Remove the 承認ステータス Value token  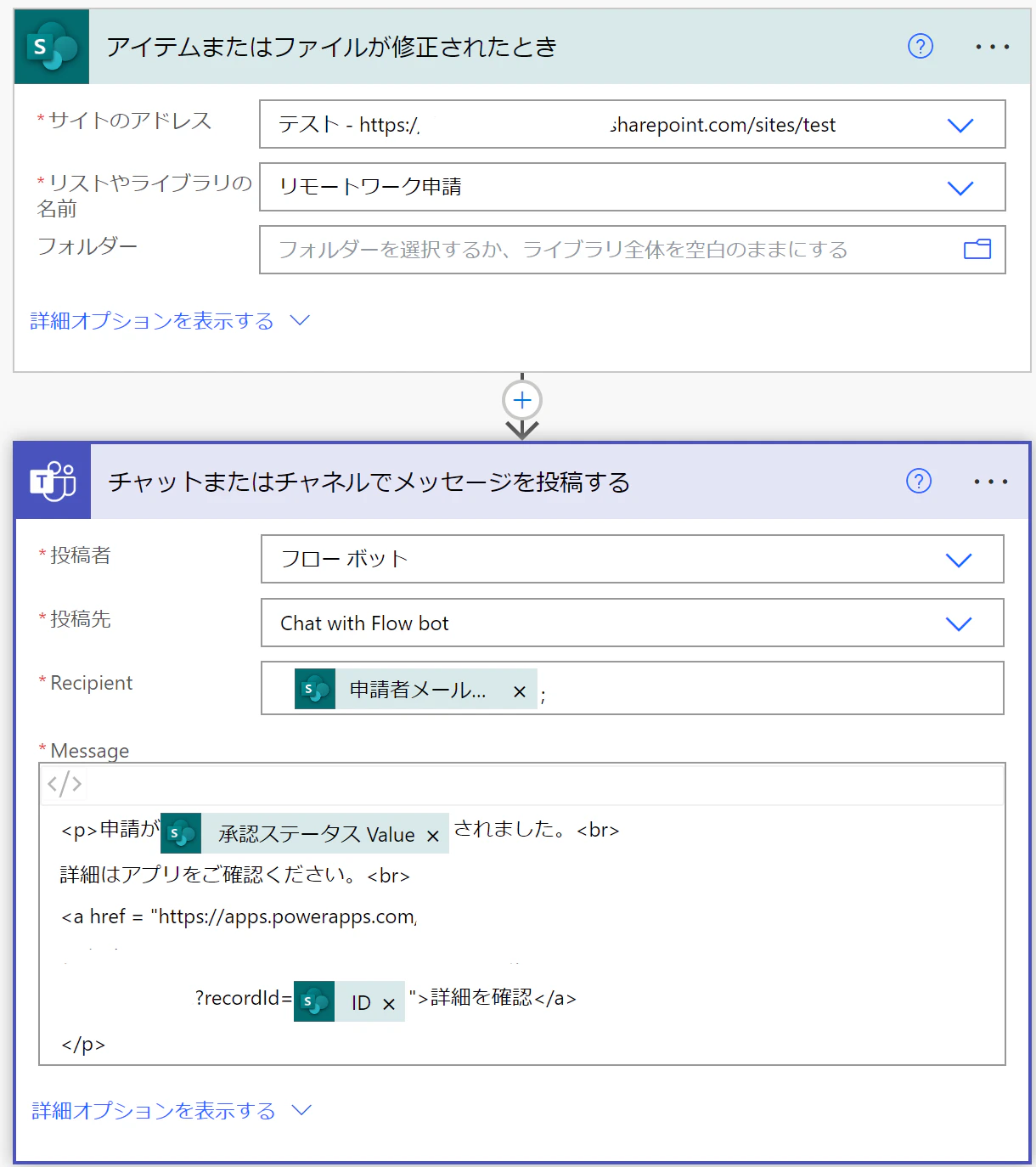(x=433, y=837)
